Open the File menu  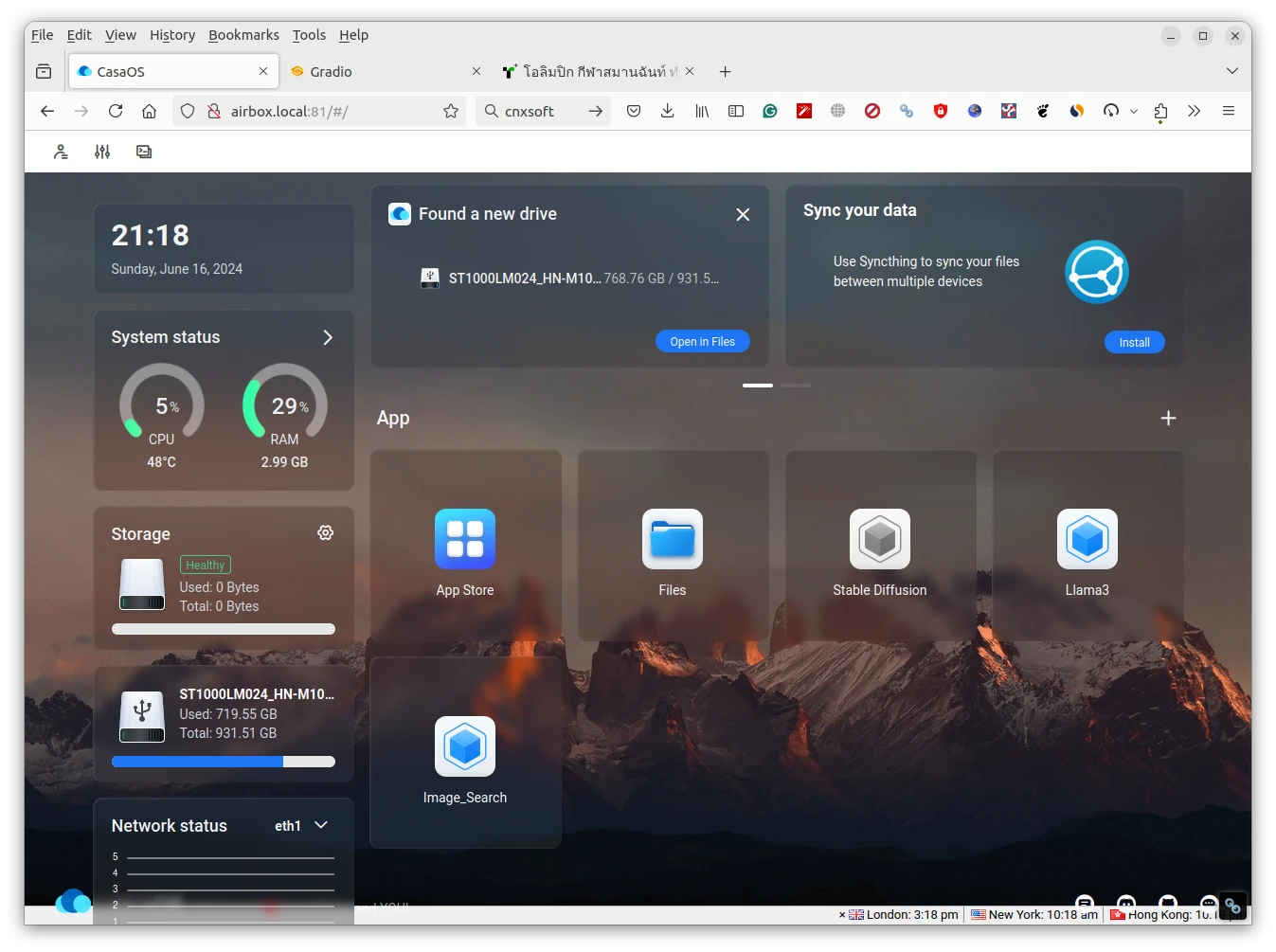pos(43,35)
